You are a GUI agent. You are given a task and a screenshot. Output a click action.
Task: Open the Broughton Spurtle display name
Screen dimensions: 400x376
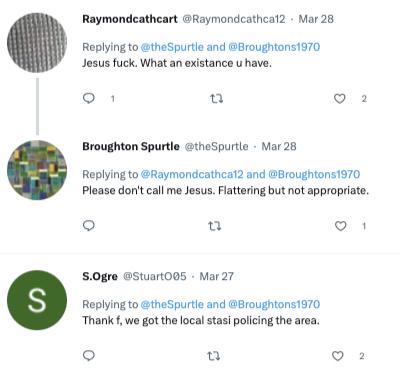pos(131,146)
